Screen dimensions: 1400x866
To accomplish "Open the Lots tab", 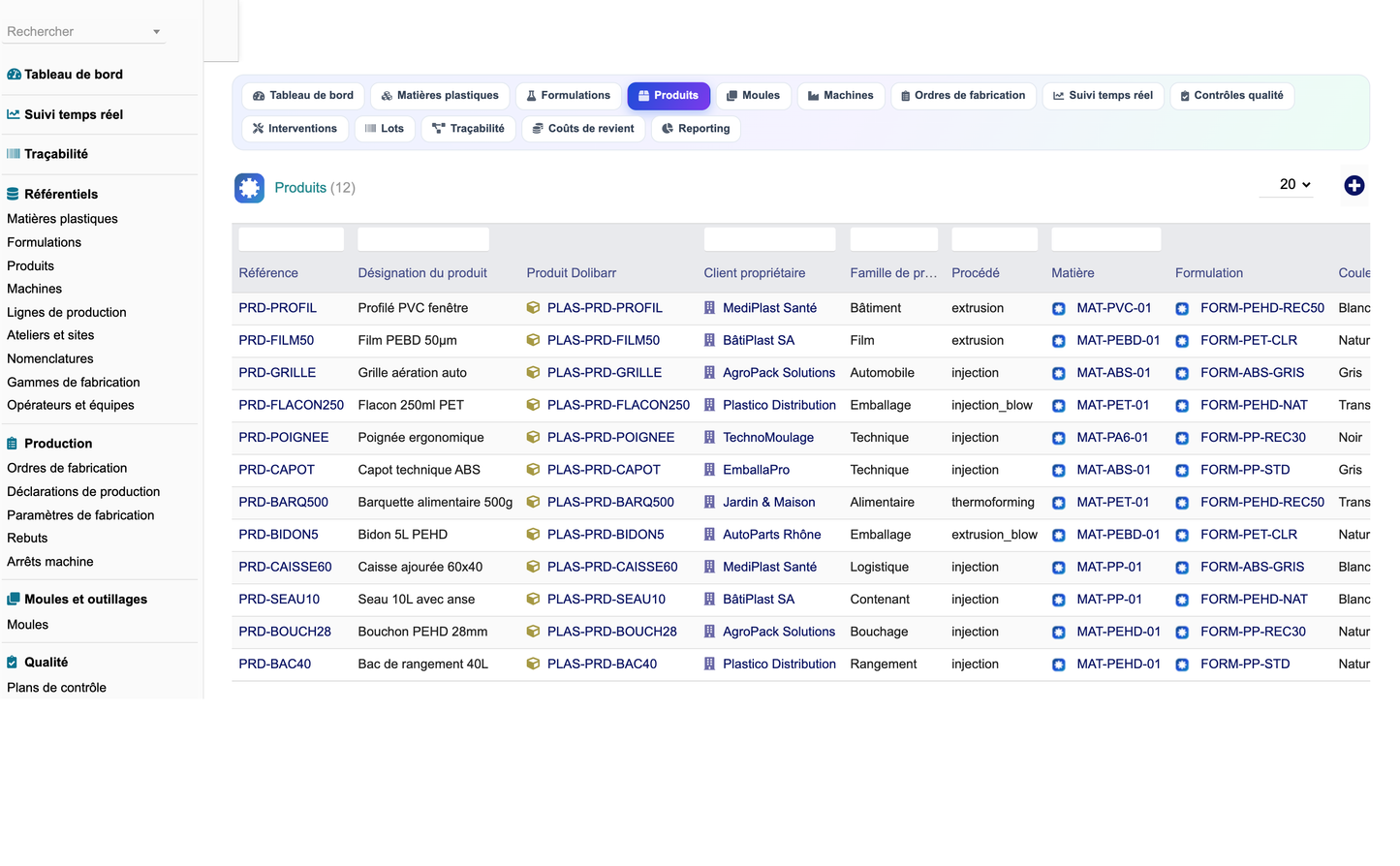I will (x=385, y=129).
